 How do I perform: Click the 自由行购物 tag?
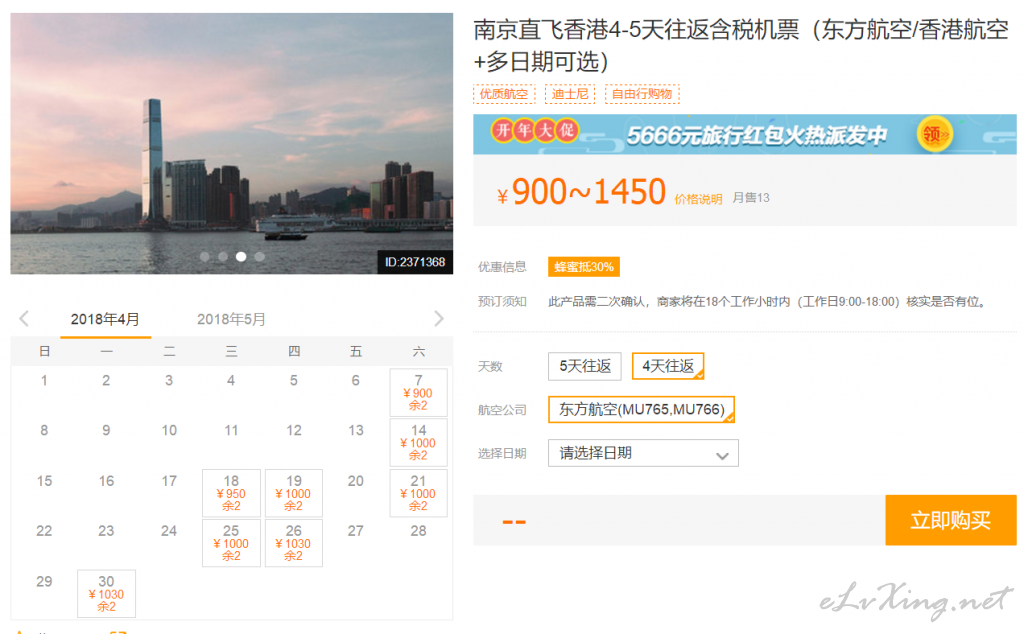[x=642, y=94]
